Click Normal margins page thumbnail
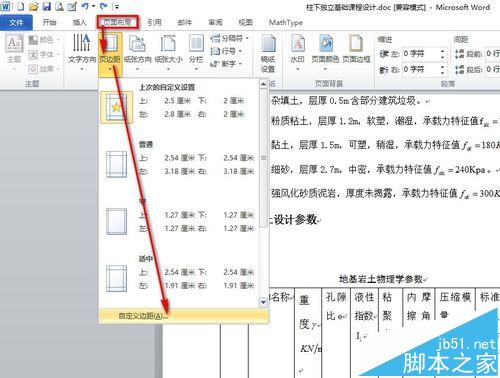This screenshot has height=378, width=500. [x=116, y=164]
